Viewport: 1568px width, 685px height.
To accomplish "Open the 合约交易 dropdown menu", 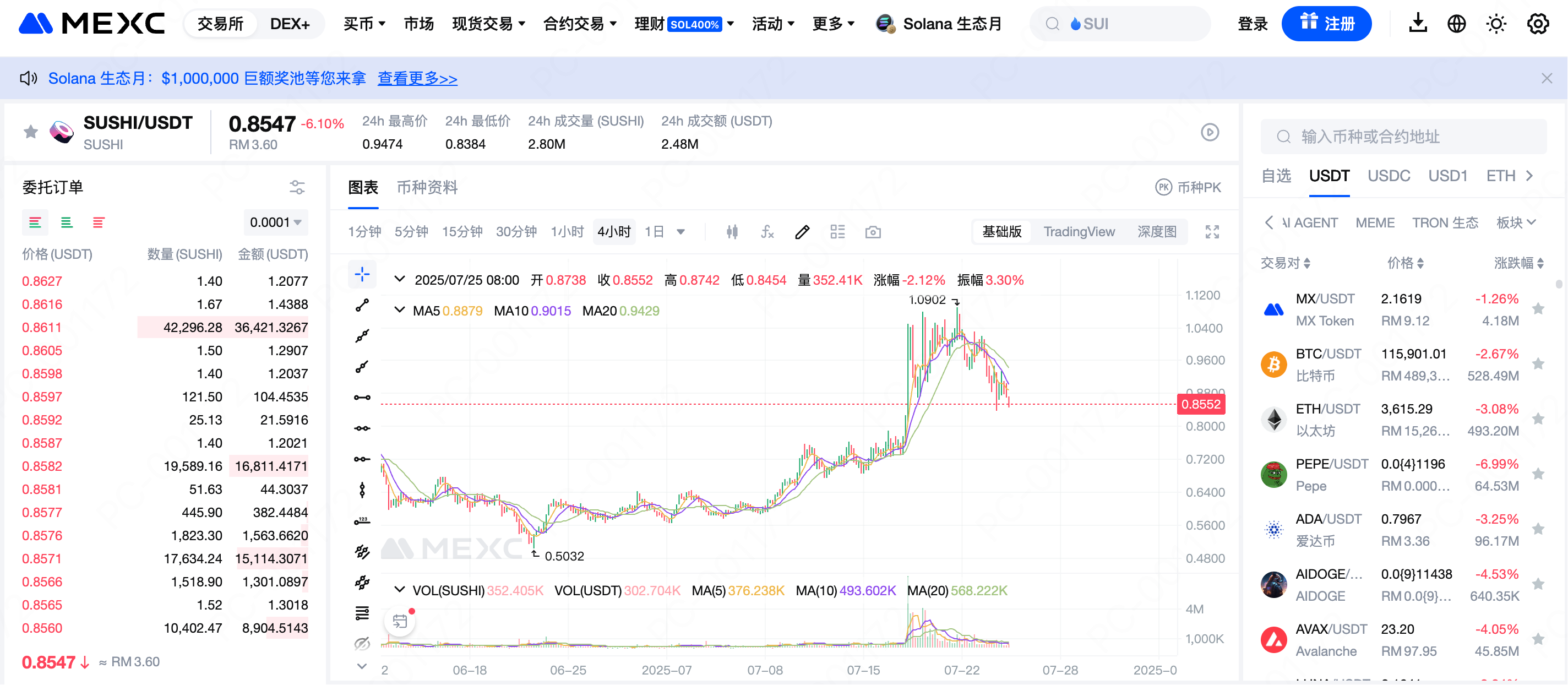I will tap(580, 24).
